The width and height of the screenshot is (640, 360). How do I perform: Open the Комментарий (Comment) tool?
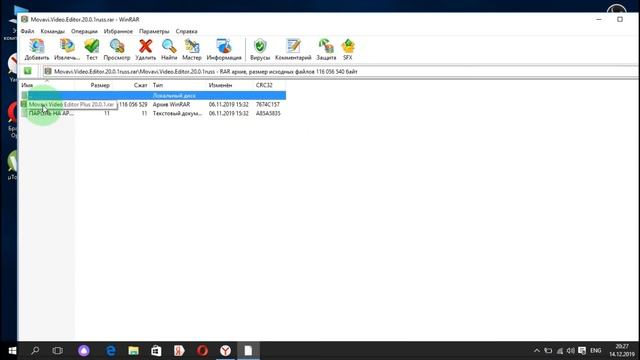tap(293, 49)
